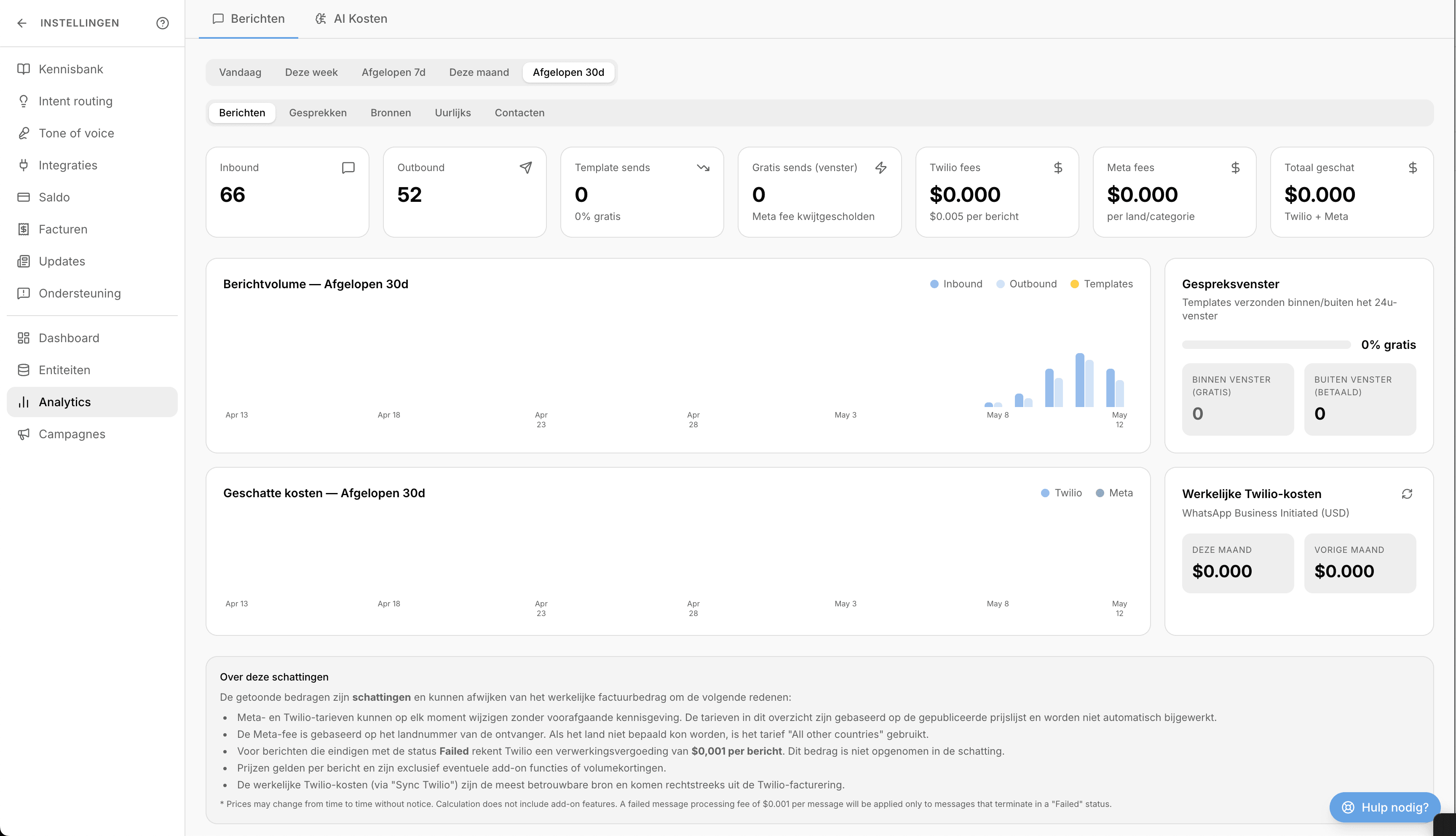Click the Kennisbank book icon
Viewport: 1456px width, 836px height.
pyautogui.click(x=24, y=69)
